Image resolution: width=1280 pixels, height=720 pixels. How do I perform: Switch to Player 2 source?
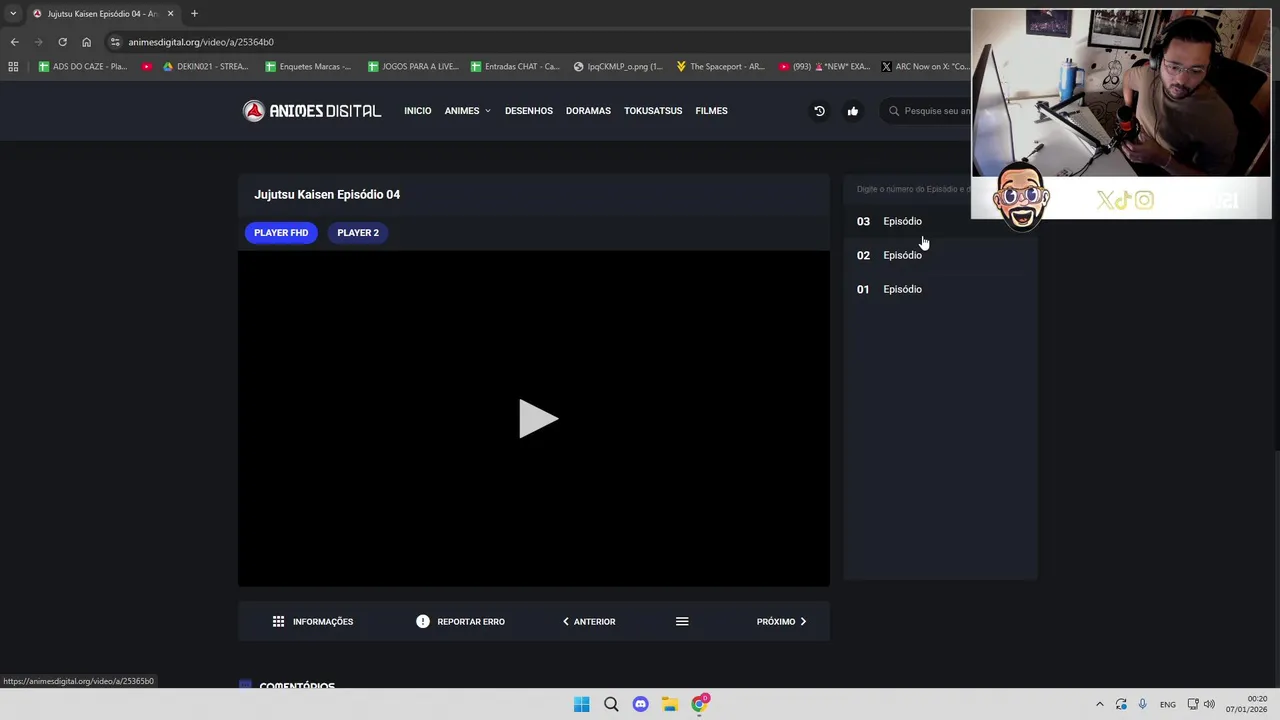[358, 233]
